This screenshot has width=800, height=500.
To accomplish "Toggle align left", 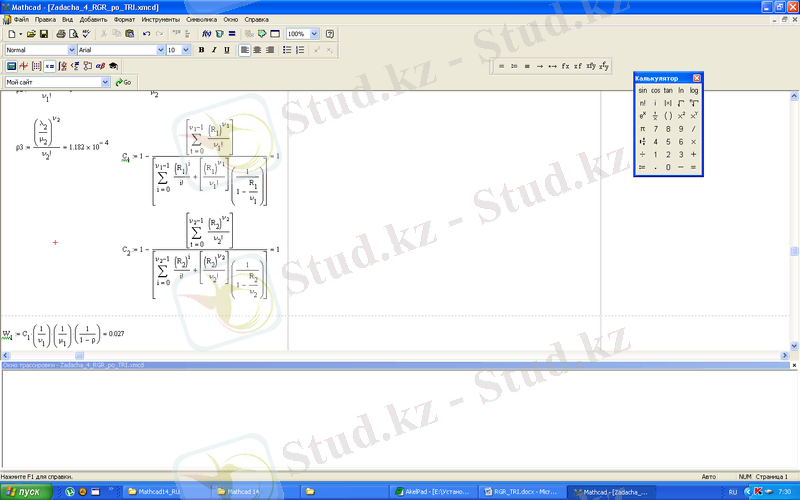I will coord(244,50).
